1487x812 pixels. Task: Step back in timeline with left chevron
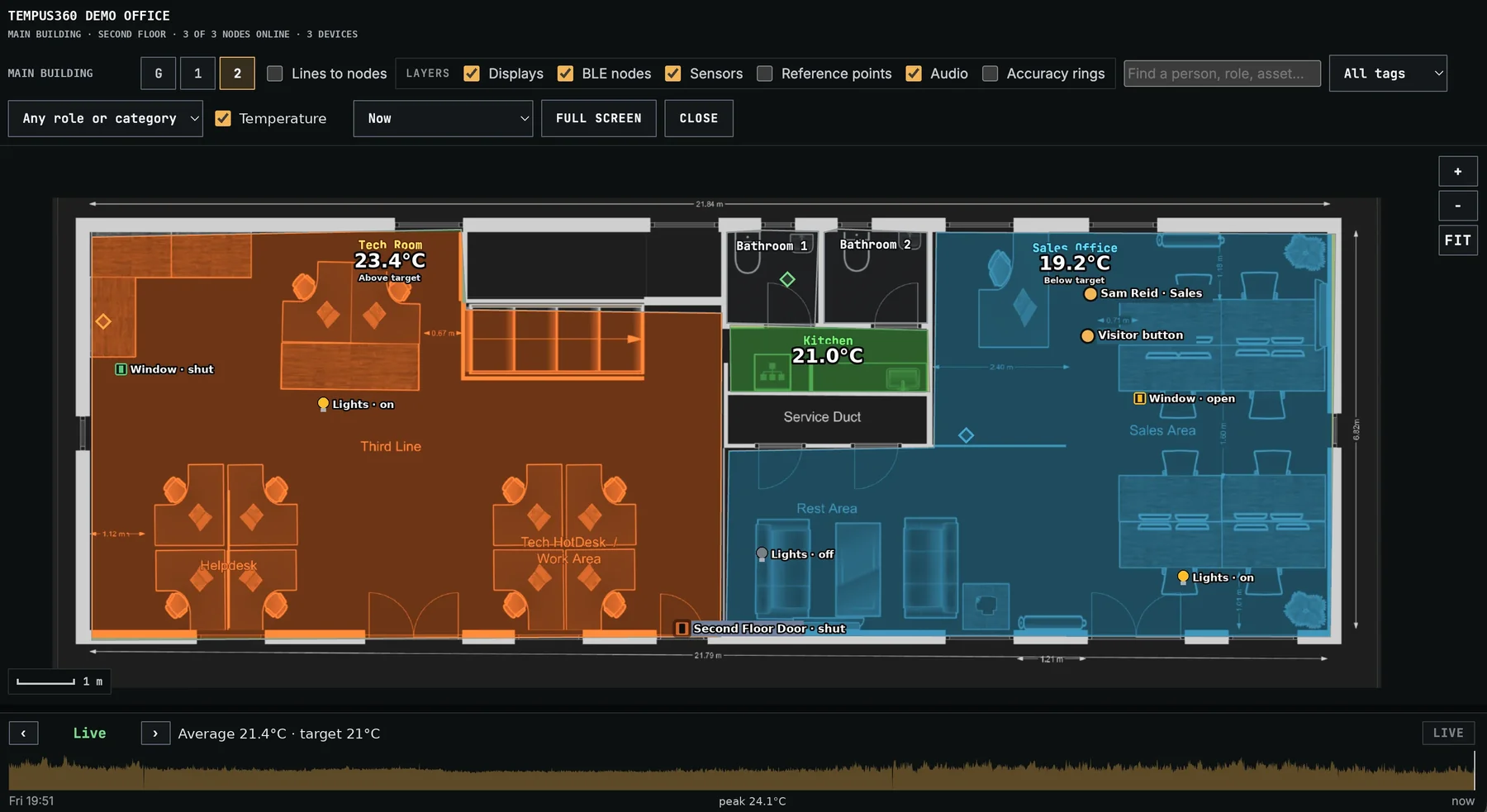[23, 734]
